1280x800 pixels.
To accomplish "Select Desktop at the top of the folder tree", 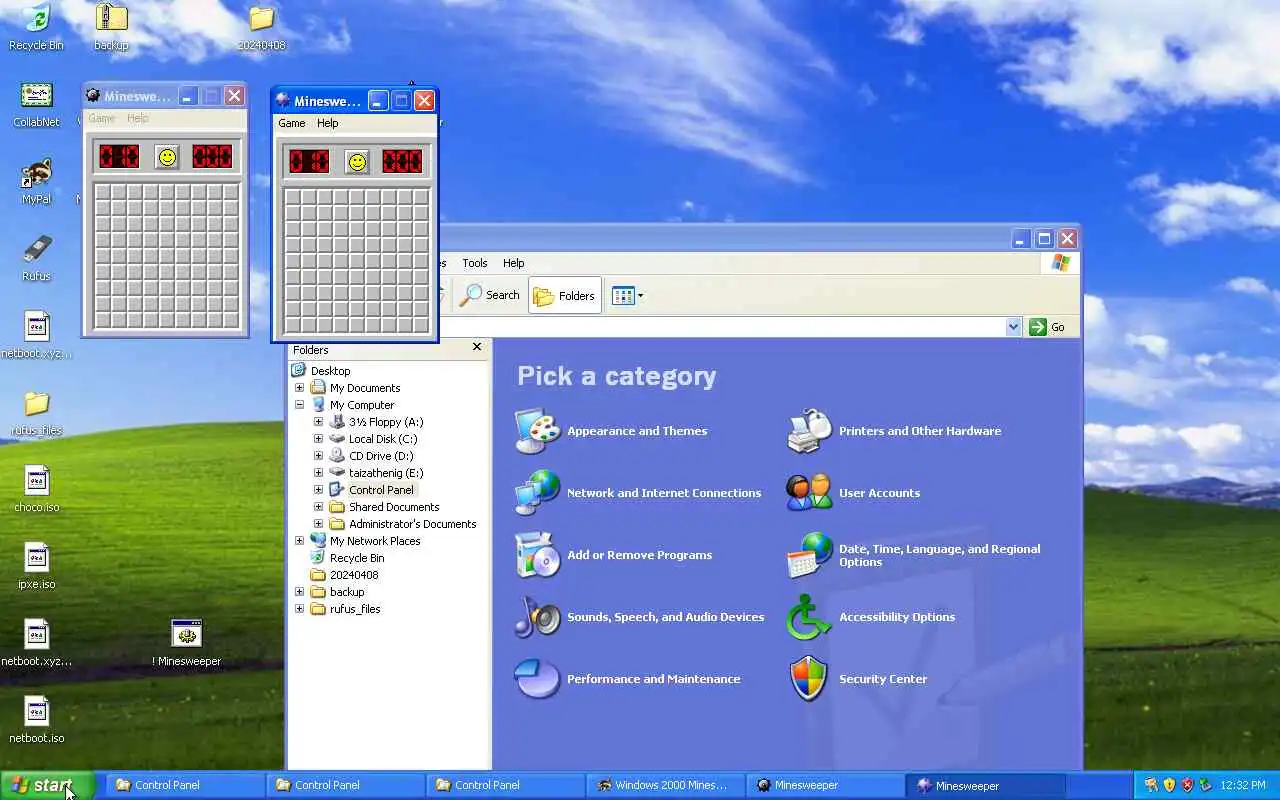I will coord(330,371).
